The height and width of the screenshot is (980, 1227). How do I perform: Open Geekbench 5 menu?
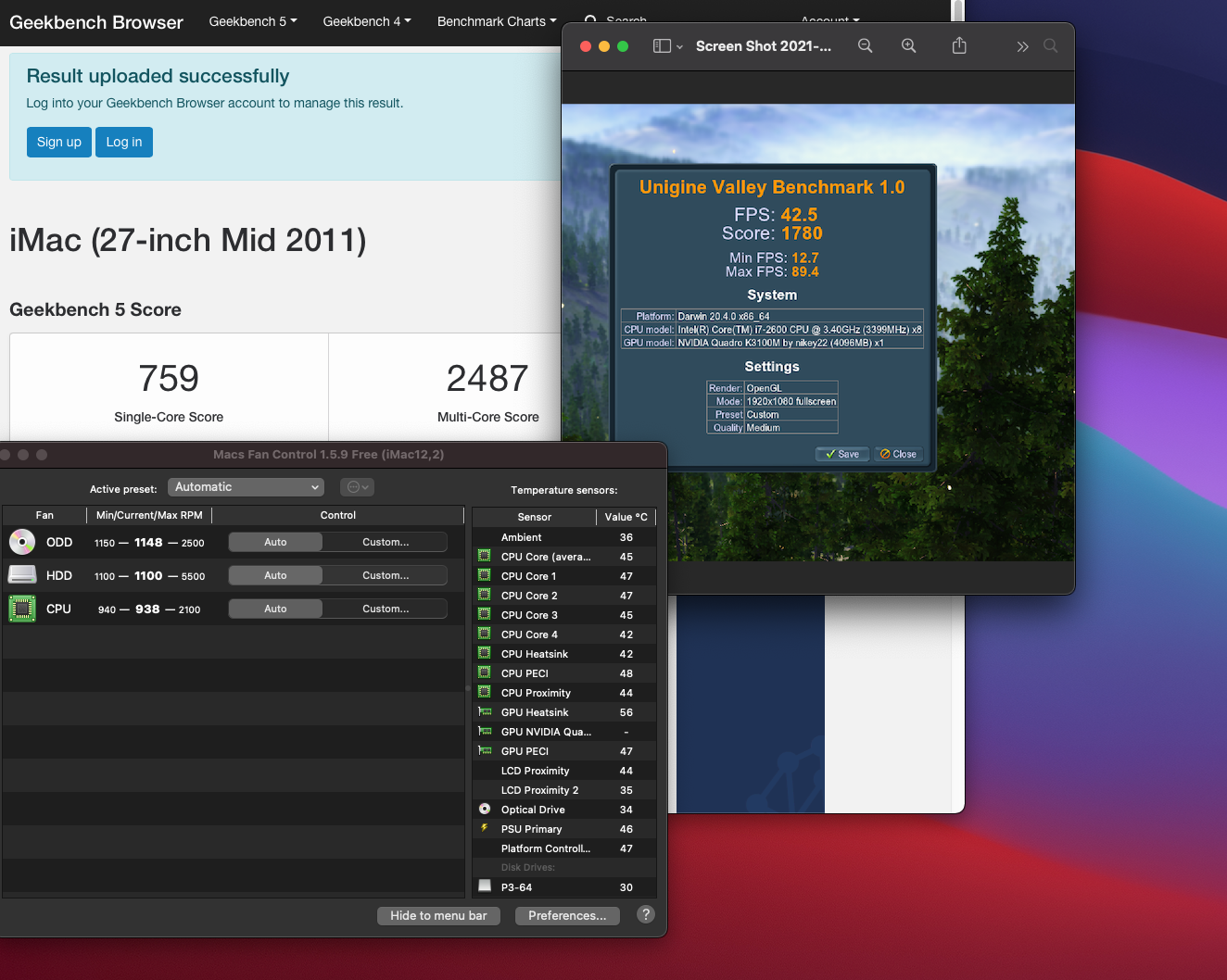253,21
